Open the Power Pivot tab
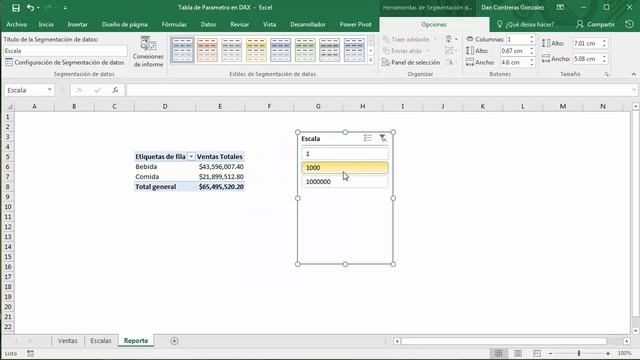 point(356,24)
